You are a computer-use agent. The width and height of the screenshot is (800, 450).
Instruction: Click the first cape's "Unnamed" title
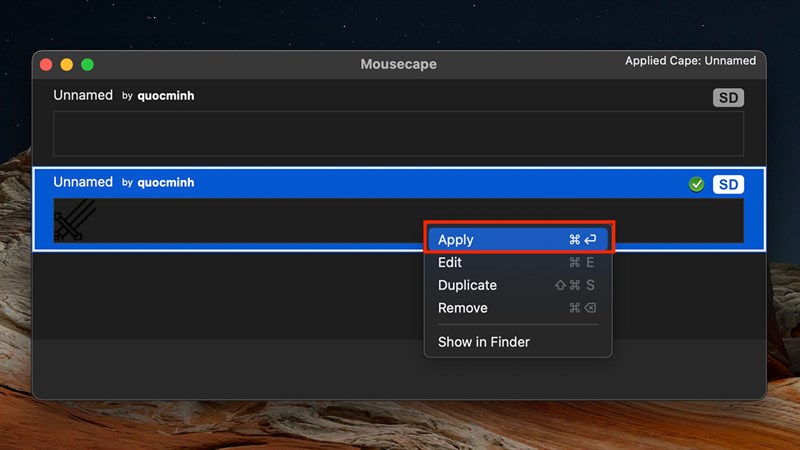pos(83,95)
